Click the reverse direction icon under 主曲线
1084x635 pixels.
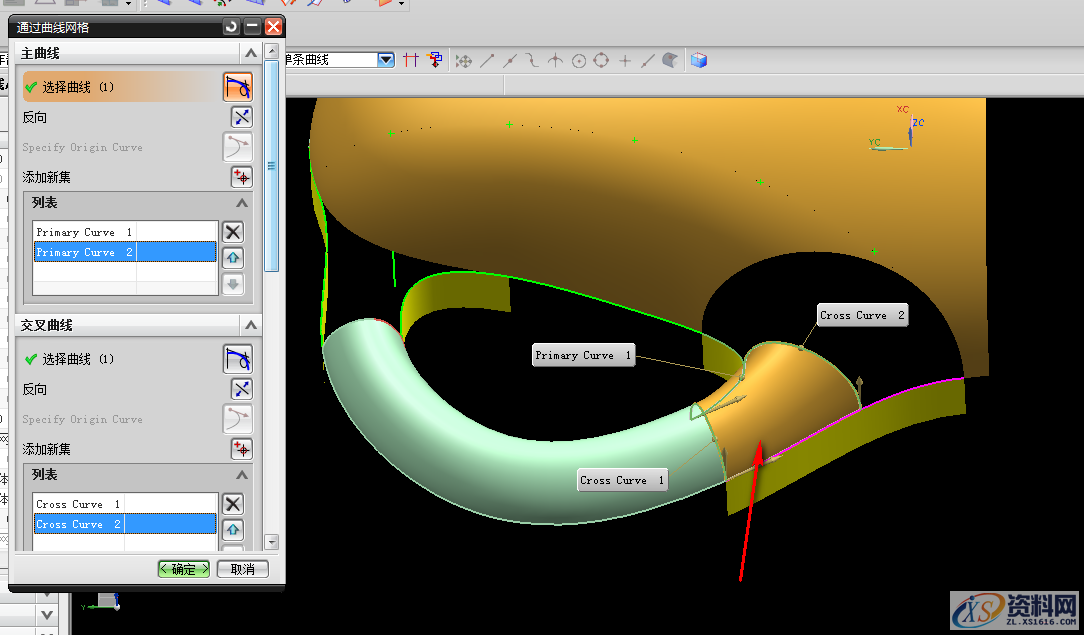(241, 117)
